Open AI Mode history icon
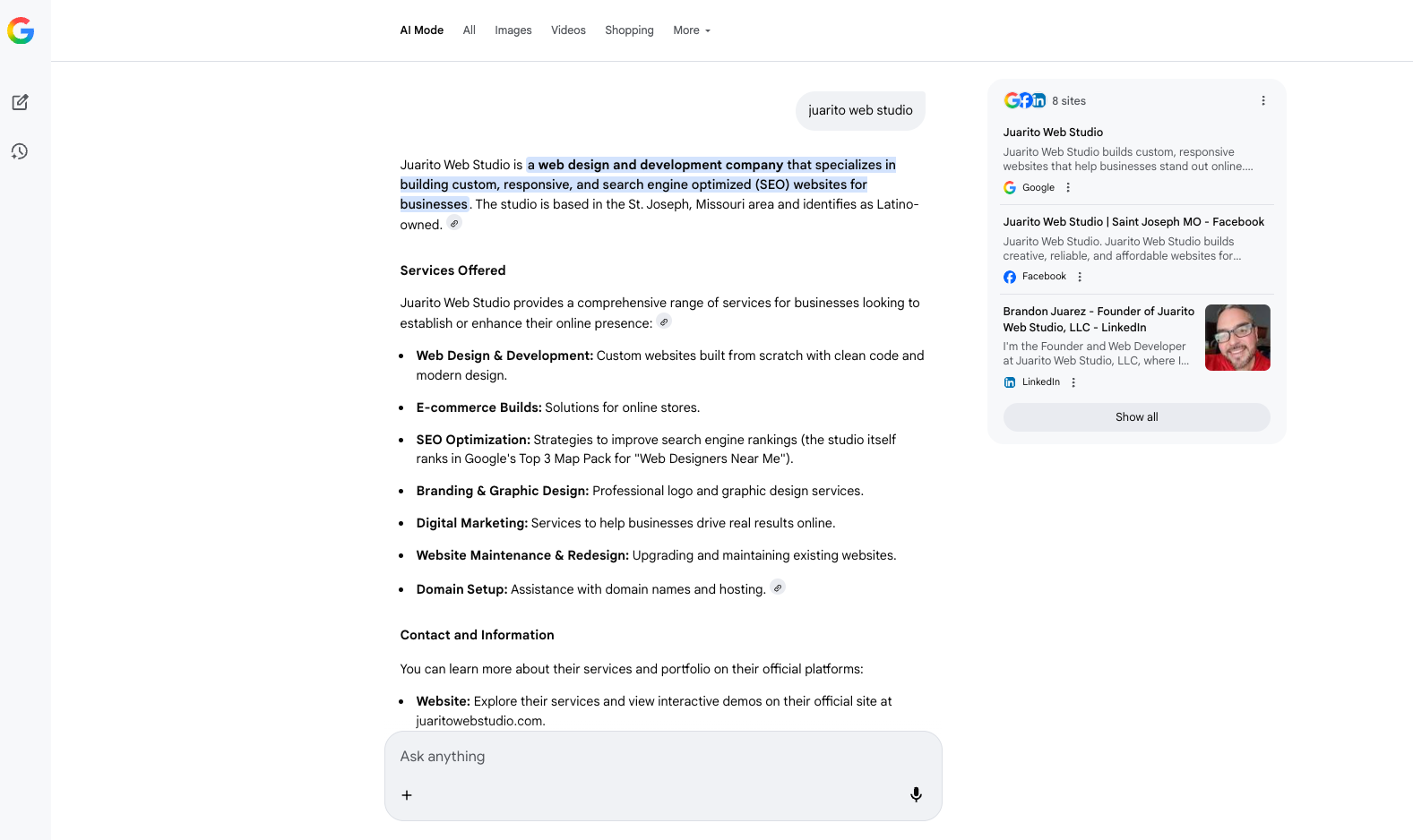The width and height of the screenshot is (1413, 840). (20, 151)
